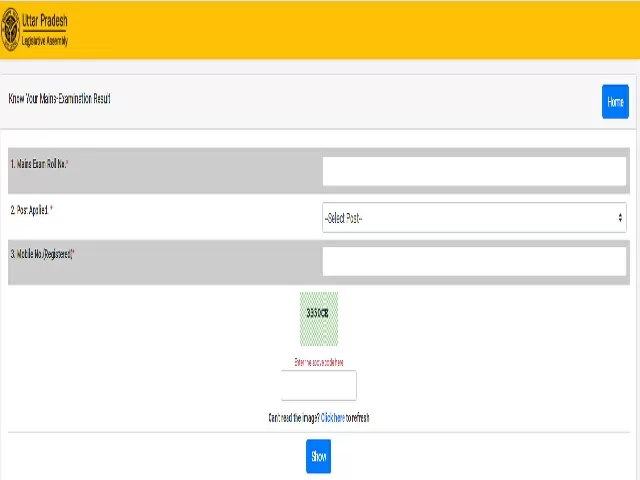Click the 'Enter the above code here' text
The image size is (640, 480).
319,362
